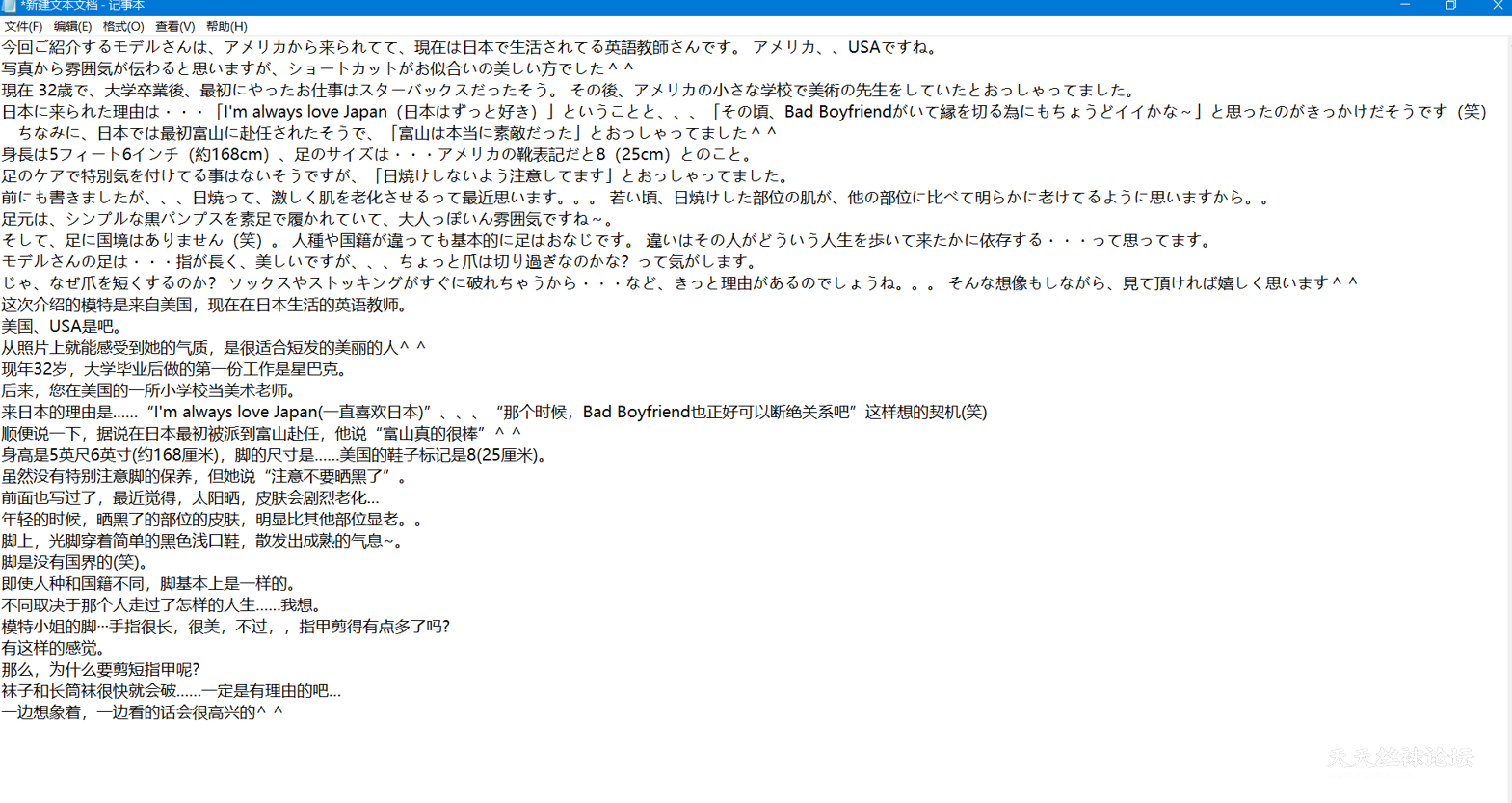Open the 帮助(H) menu
The width and height of the screenshot is (1512, 803).
[x=226, y=27]
